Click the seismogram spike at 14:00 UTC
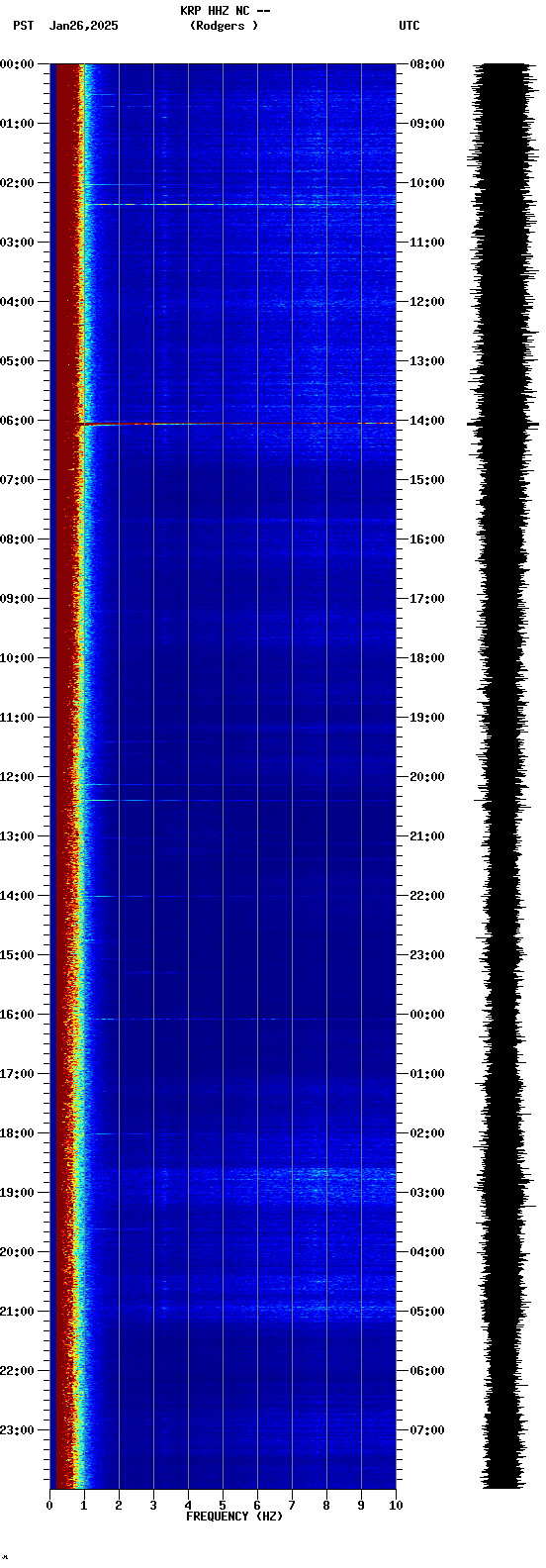Image resolution: width=546 pixels, height=1568 pixels. (503, 424)
